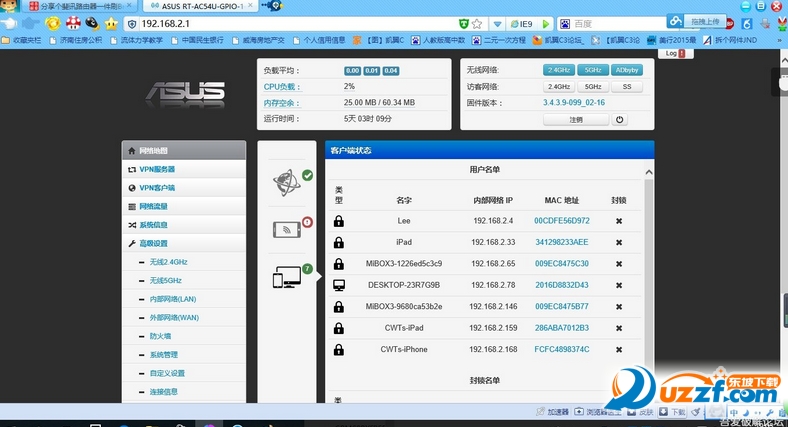Block MiBOX3-1226ed5c3c9 with its X icon
Viewport: 788px width, 427px height.
click(x=619, y=264)
